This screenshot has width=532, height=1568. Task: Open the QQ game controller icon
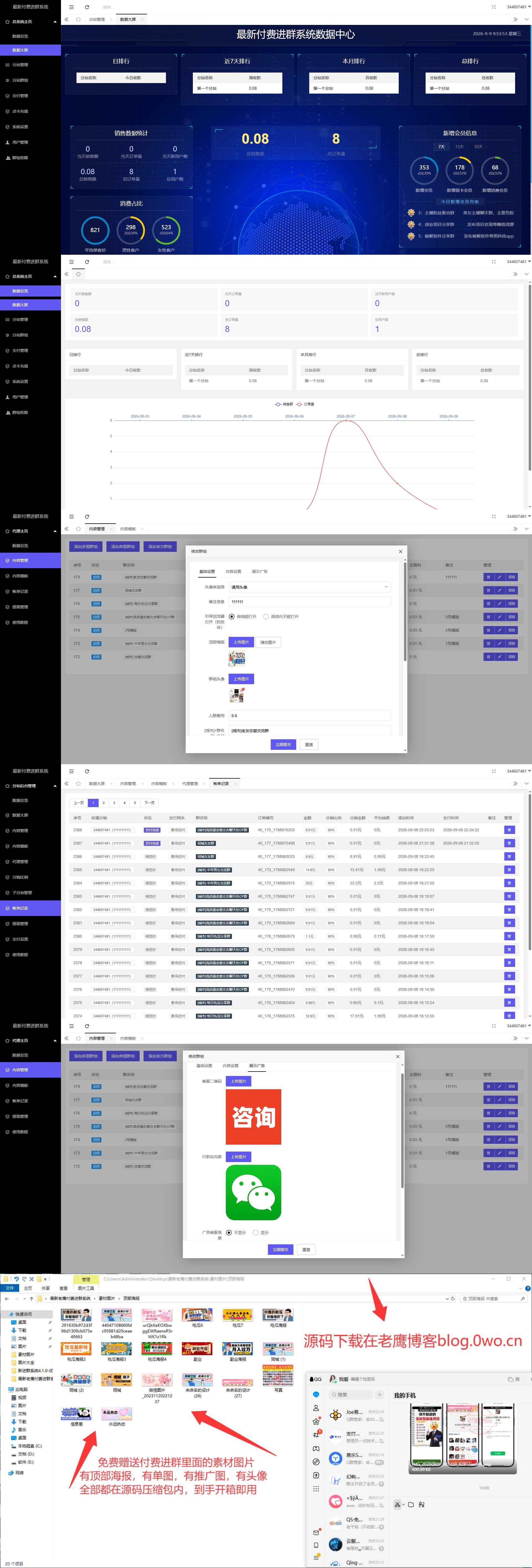(316, 1448)
